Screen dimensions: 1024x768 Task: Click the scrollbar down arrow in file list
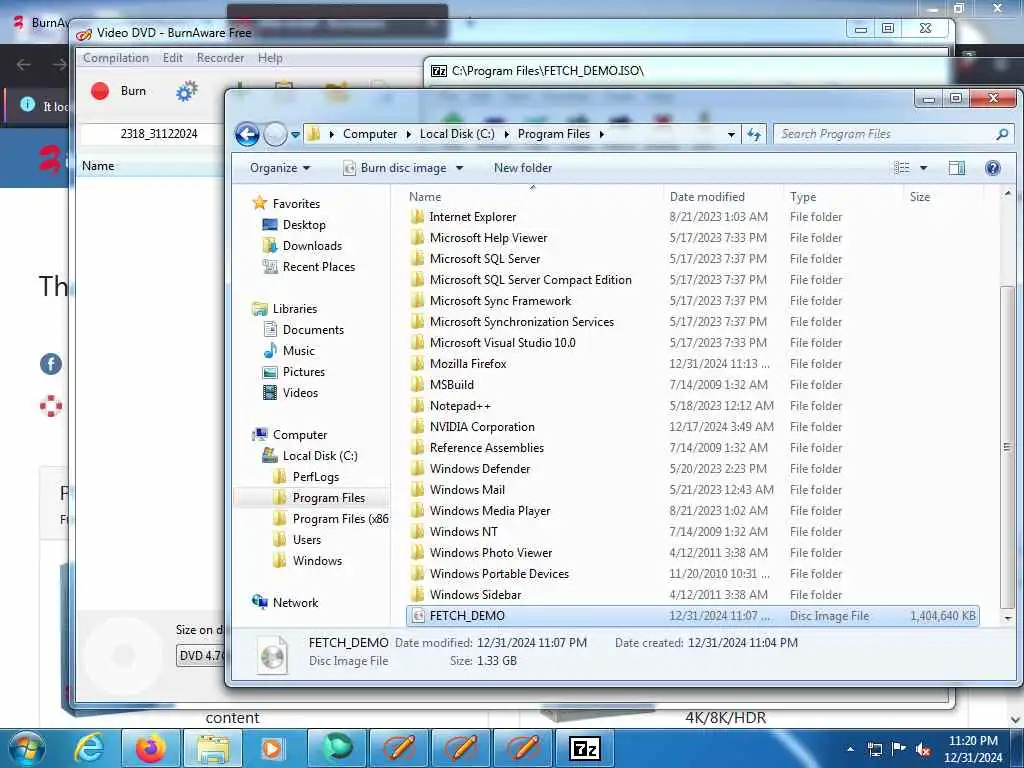(1008, 618)
